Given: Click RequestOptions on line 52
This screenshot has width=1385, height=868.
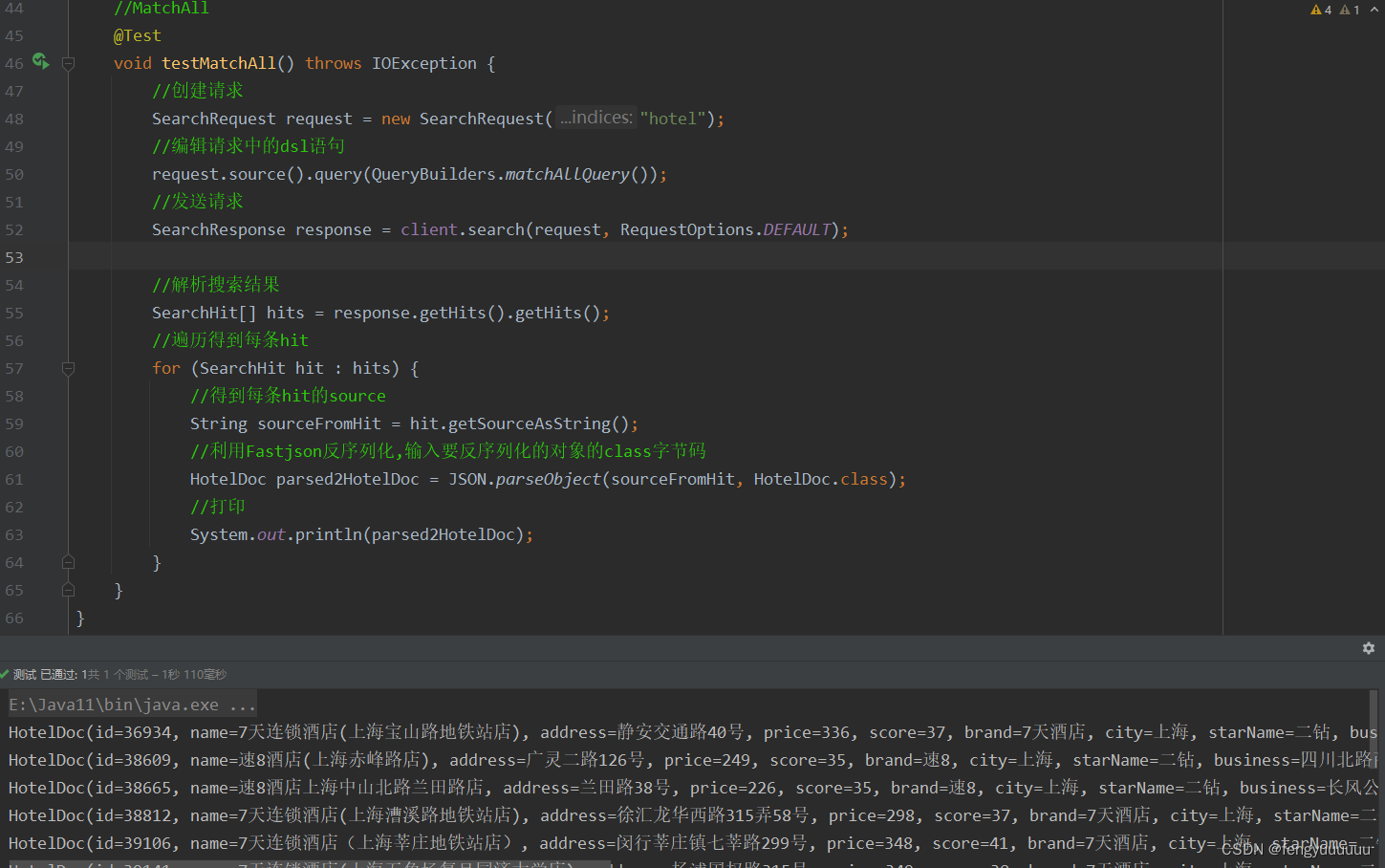Looking at the screenshot, I should (x=687, y=229).
